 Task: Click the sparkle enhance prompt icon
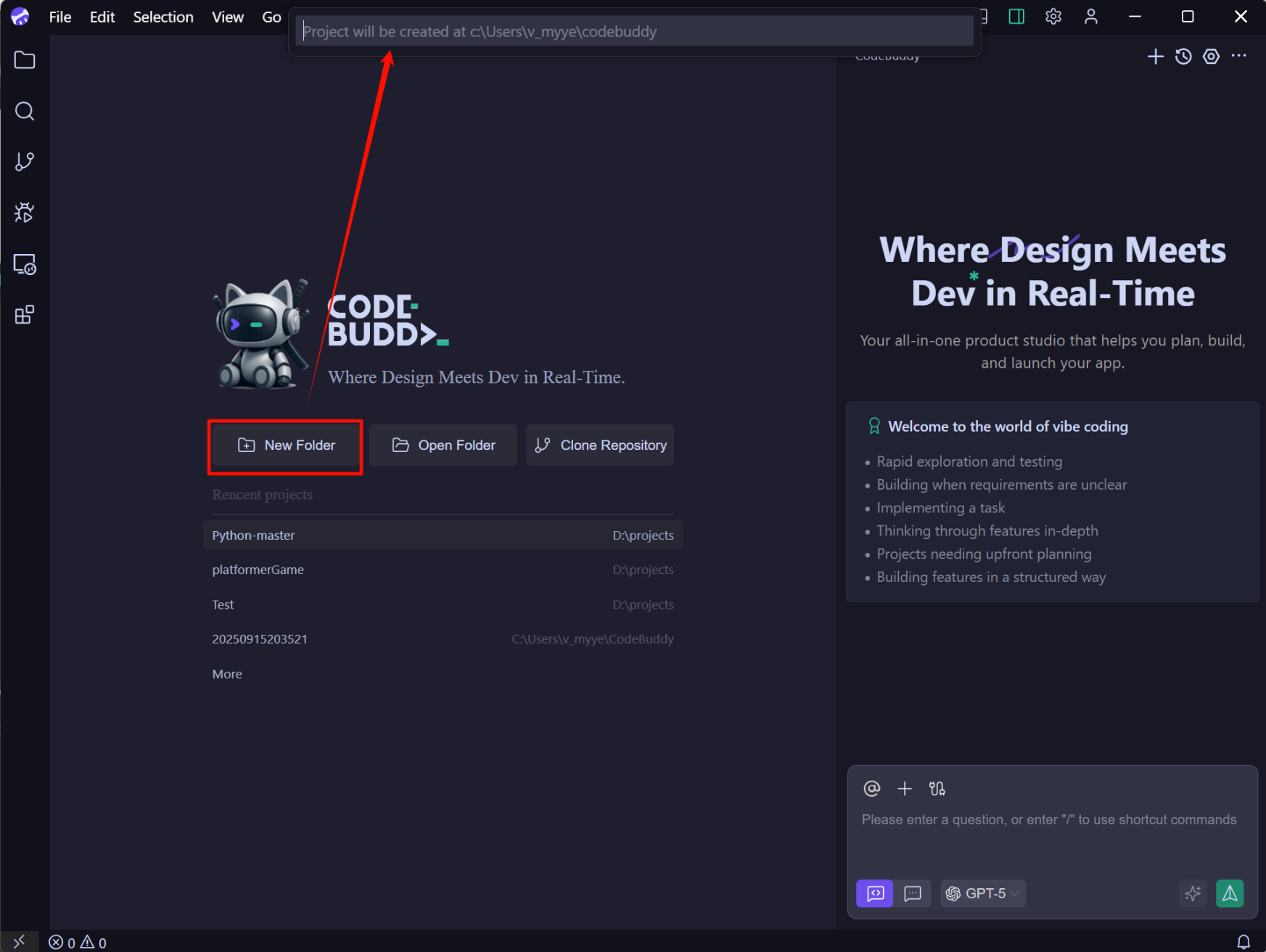(1192, 893)
